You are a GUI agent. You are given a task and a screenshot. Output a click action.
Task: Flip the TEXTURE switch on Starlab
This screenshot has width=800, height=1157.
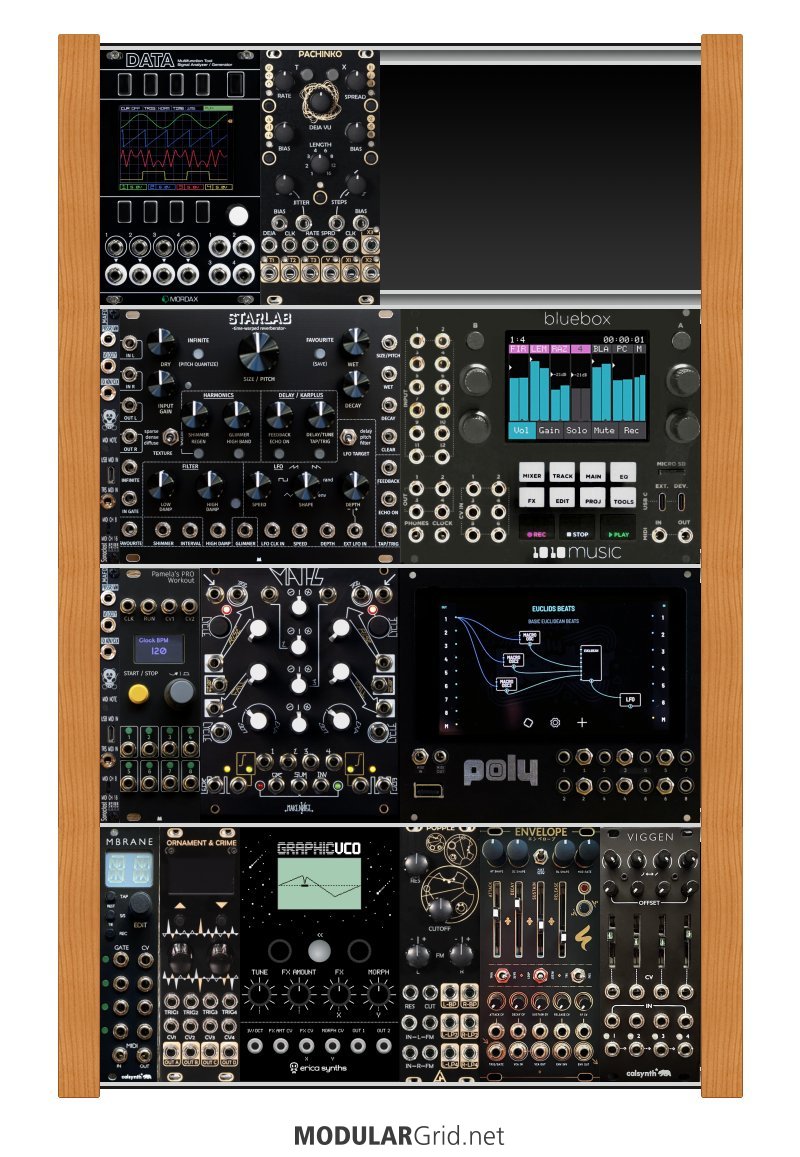pyautogui.click(x=170, y=436)
